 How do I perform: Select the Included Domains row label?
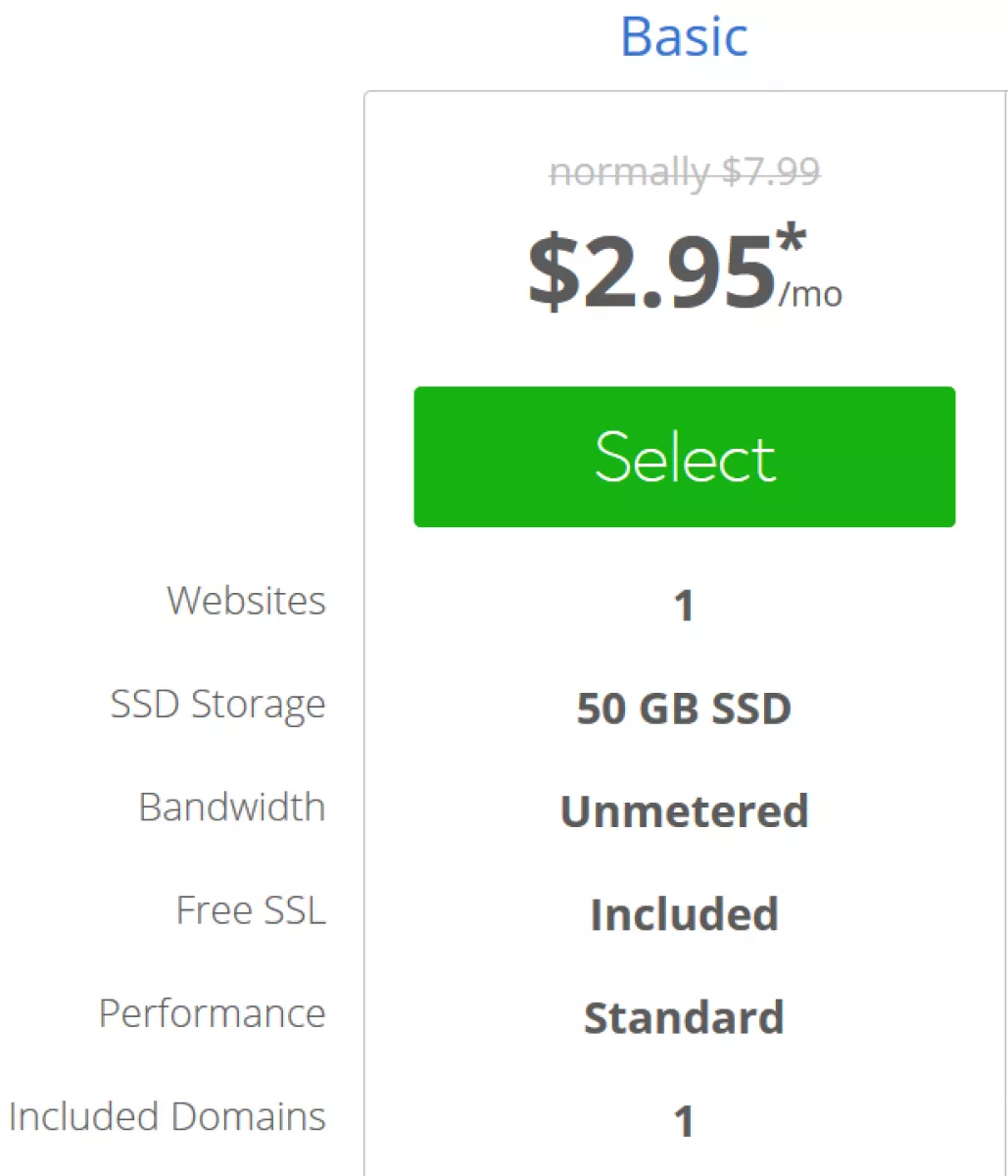click(x=168, y=1116)
